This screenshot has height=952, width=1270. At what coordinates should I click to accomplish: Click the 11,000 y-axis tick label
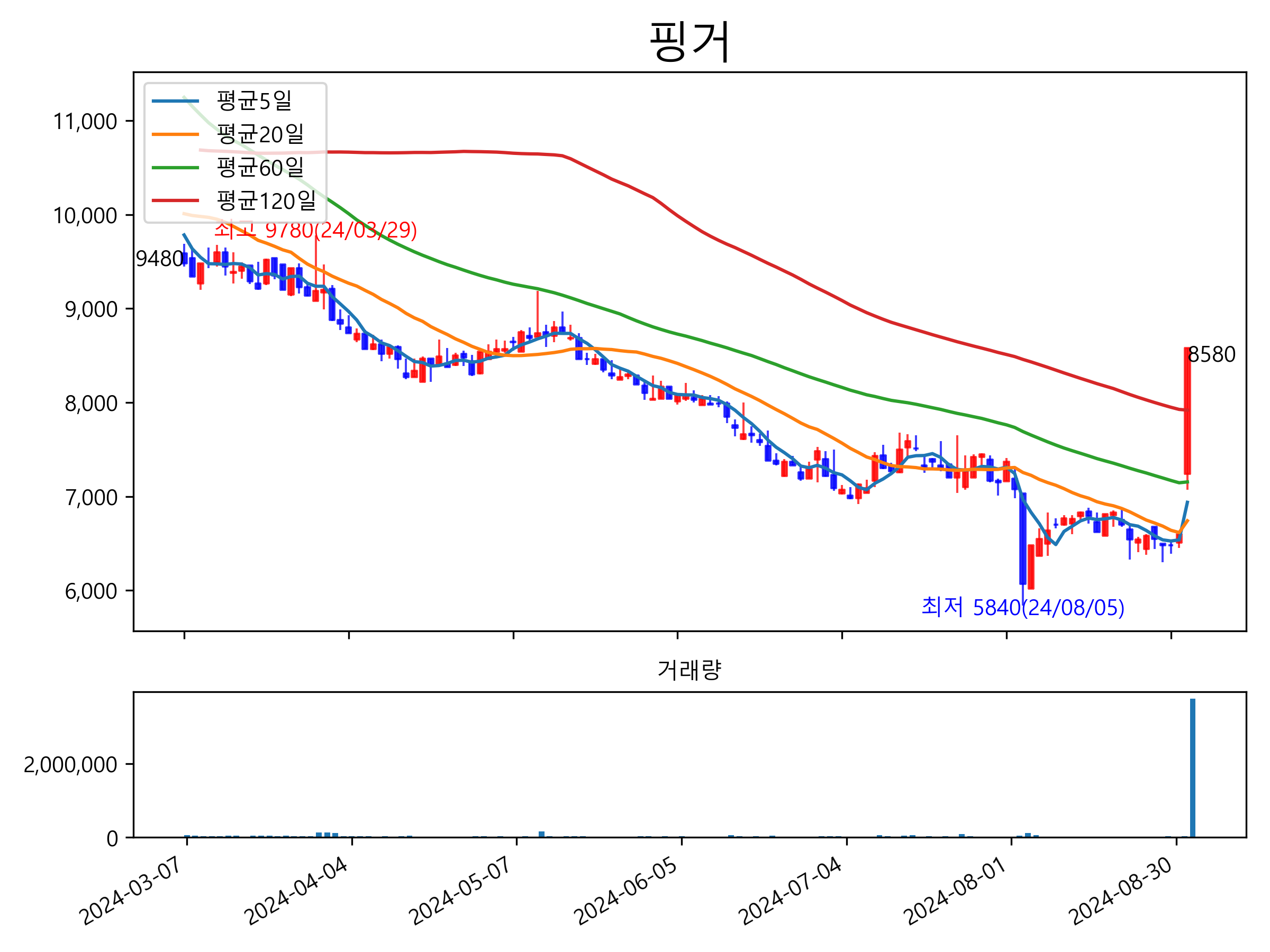[x=85, y=122]
